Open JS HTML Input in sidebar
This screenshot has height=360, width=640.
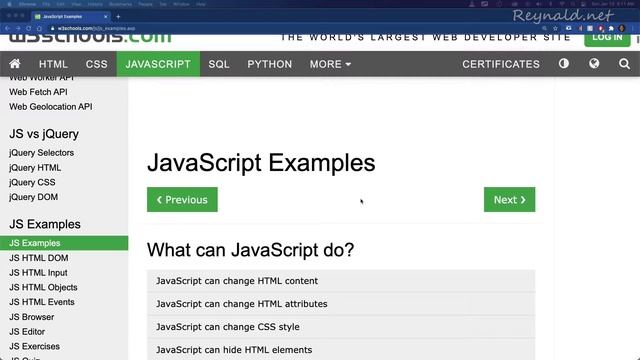(x=38, y=273)
